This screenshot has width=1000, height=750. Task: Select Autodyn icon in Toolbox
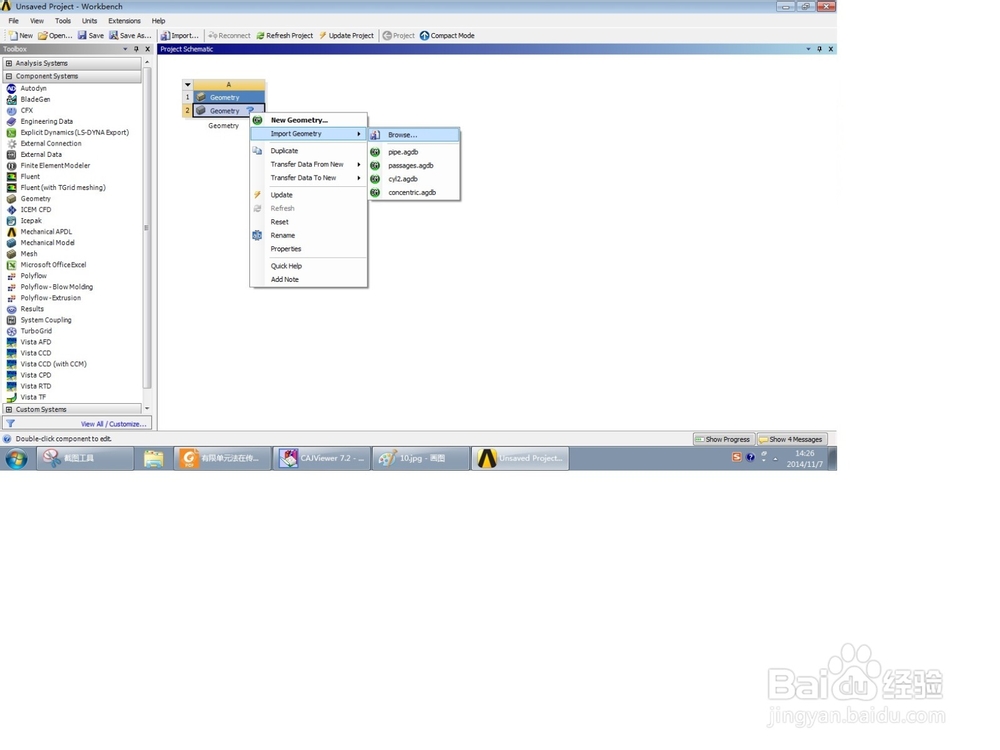[x=11, y=89]
